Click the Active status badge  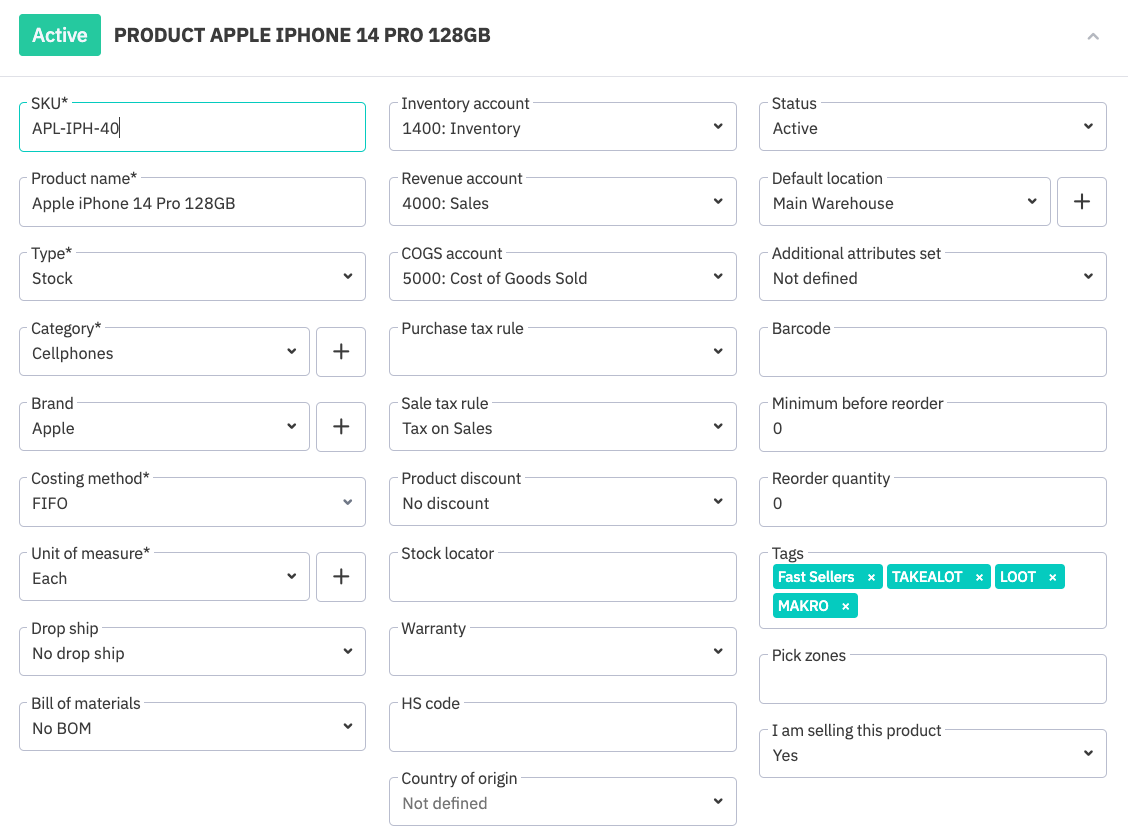(x=60, y=35)
